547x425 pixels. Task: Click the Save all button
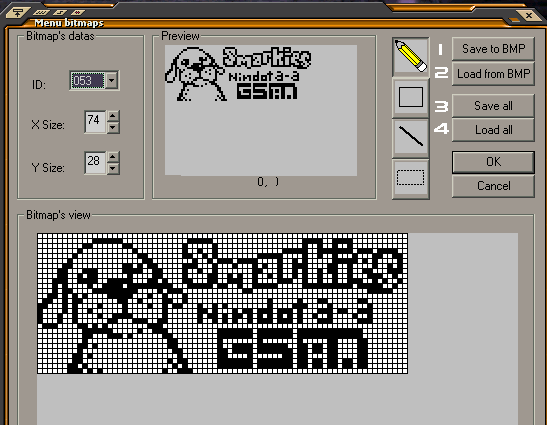[x=493, y=106]
